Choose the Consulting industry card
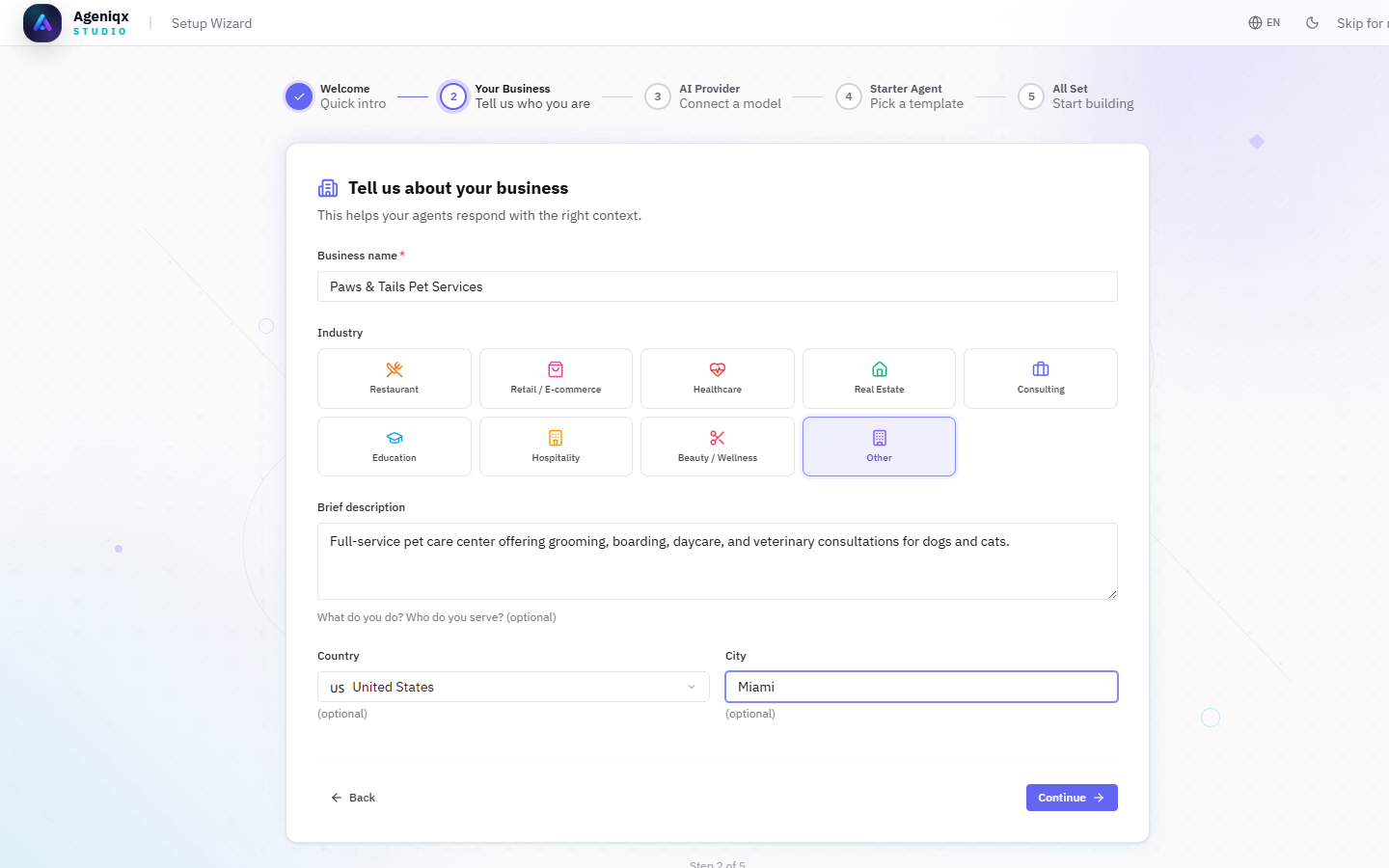Viewport: 1389px width, 868px height. (x=1041, y=378)
